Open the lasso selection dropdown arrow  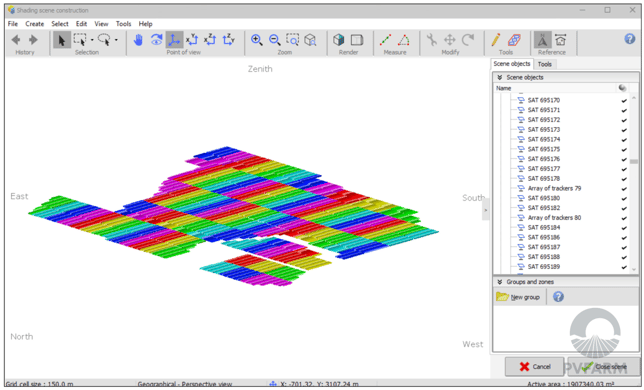pos(116,40)
